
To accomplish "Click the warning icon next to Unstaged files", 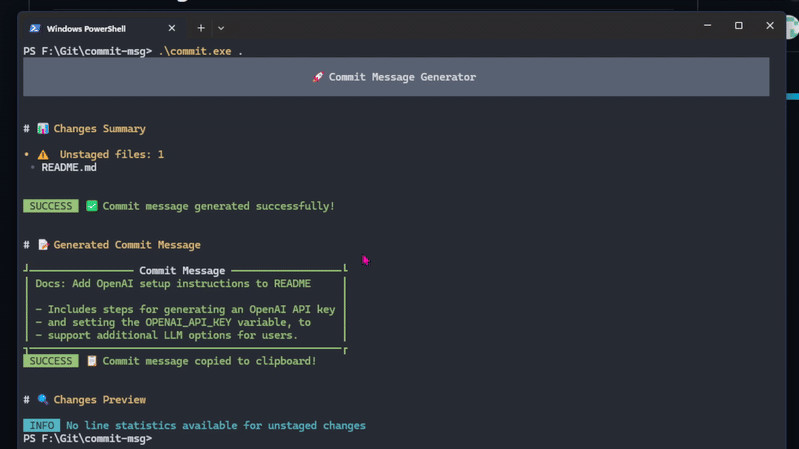I will pos(43,155).
